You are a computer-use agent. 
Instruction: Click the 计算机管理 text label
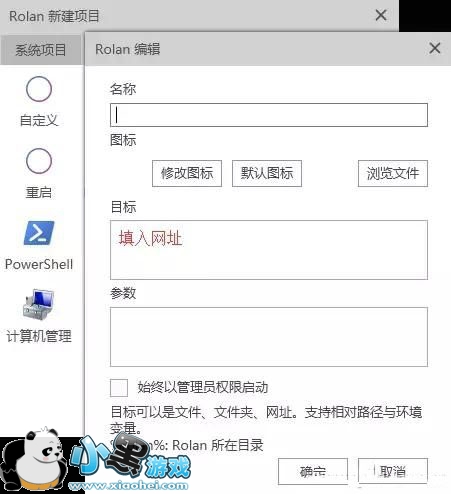(x=39, y=336)
